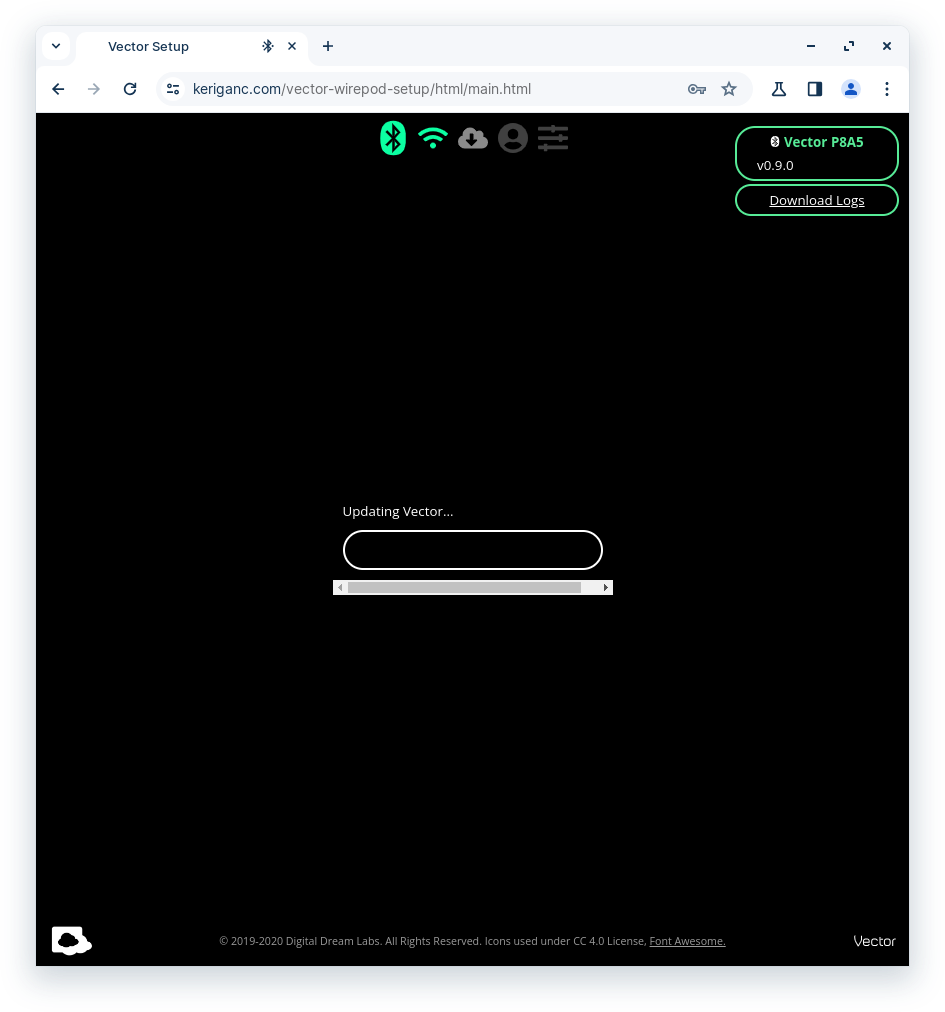Click the cloud download OTA update icon
Image resolution: width=945 pixels, height=1012 pixels.
[x=473, y=138]
